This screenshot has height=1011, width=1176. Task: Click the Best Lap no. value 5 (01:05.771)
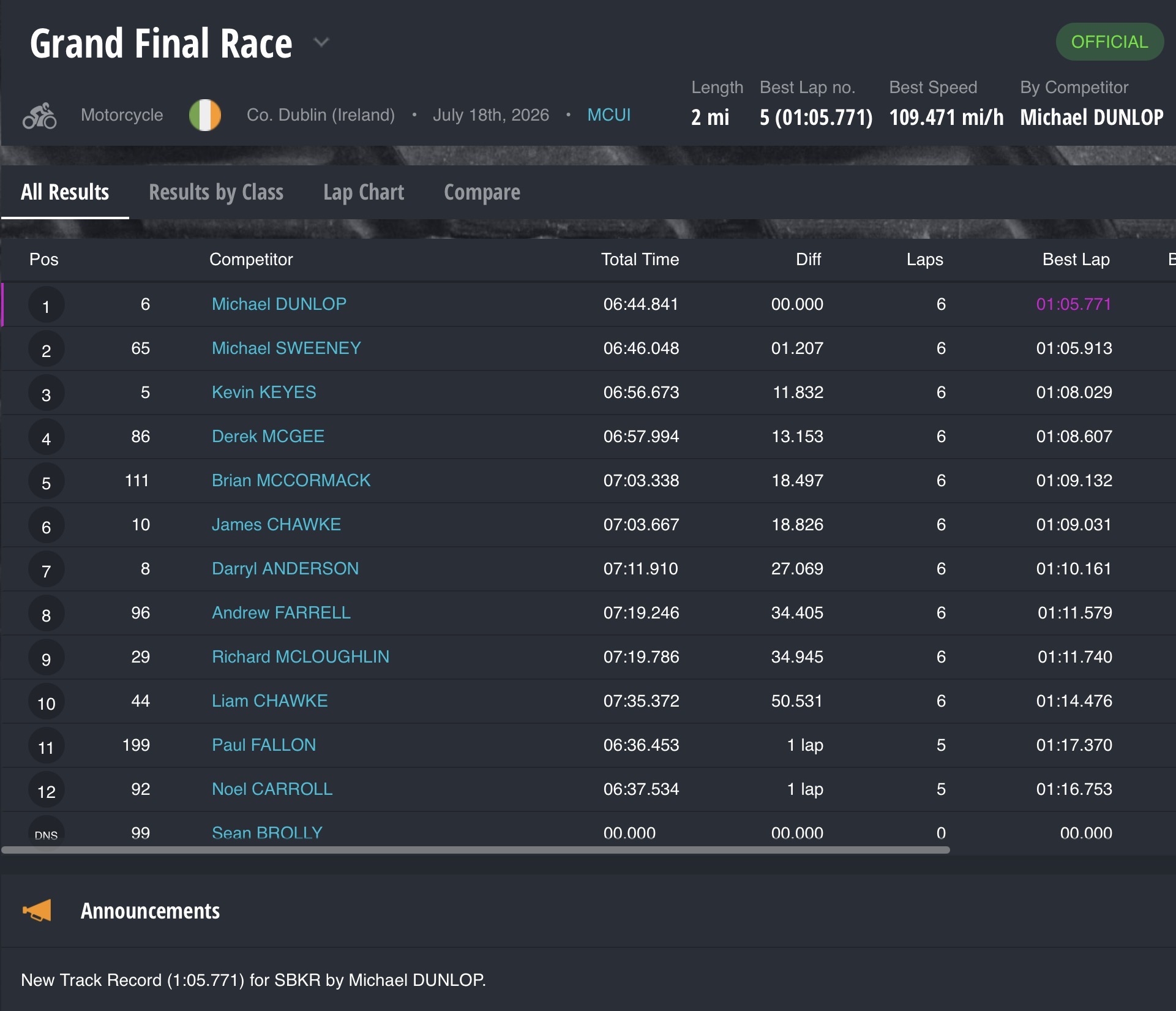[816, 116]
